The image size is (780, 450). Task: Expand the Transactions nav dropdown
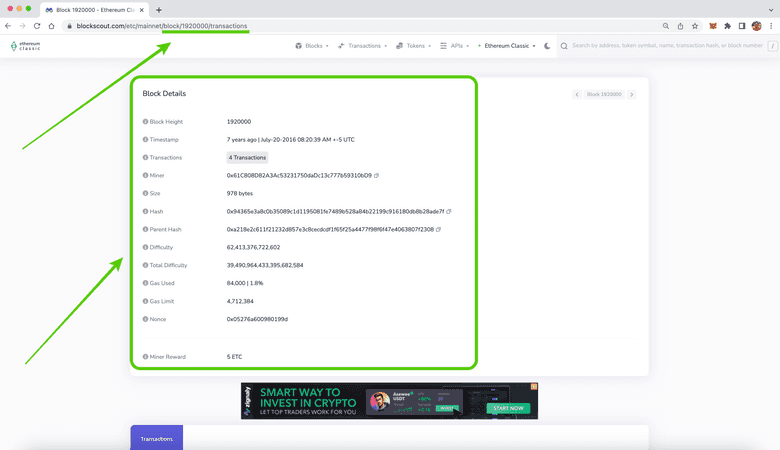(363, 46)
